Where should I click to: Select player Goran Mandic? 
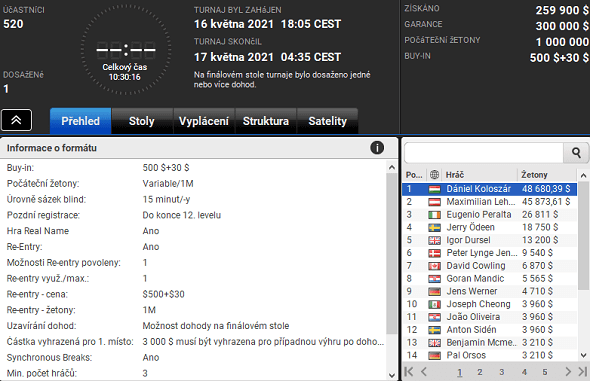pos(489,278)
